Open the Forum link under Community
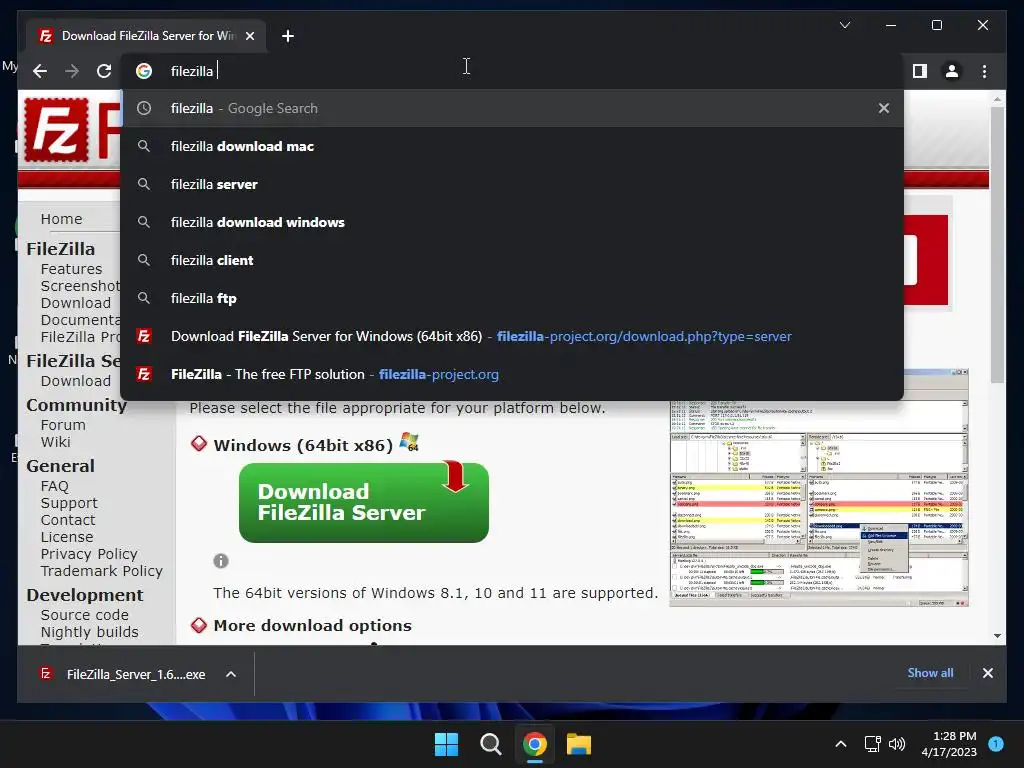 tap(63, 425)
